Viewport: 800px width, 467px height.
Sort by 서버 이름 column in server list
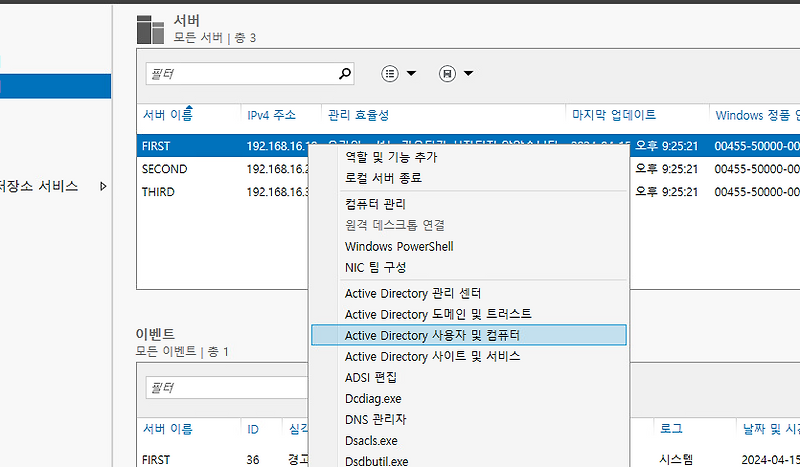(x=167, y=115)
